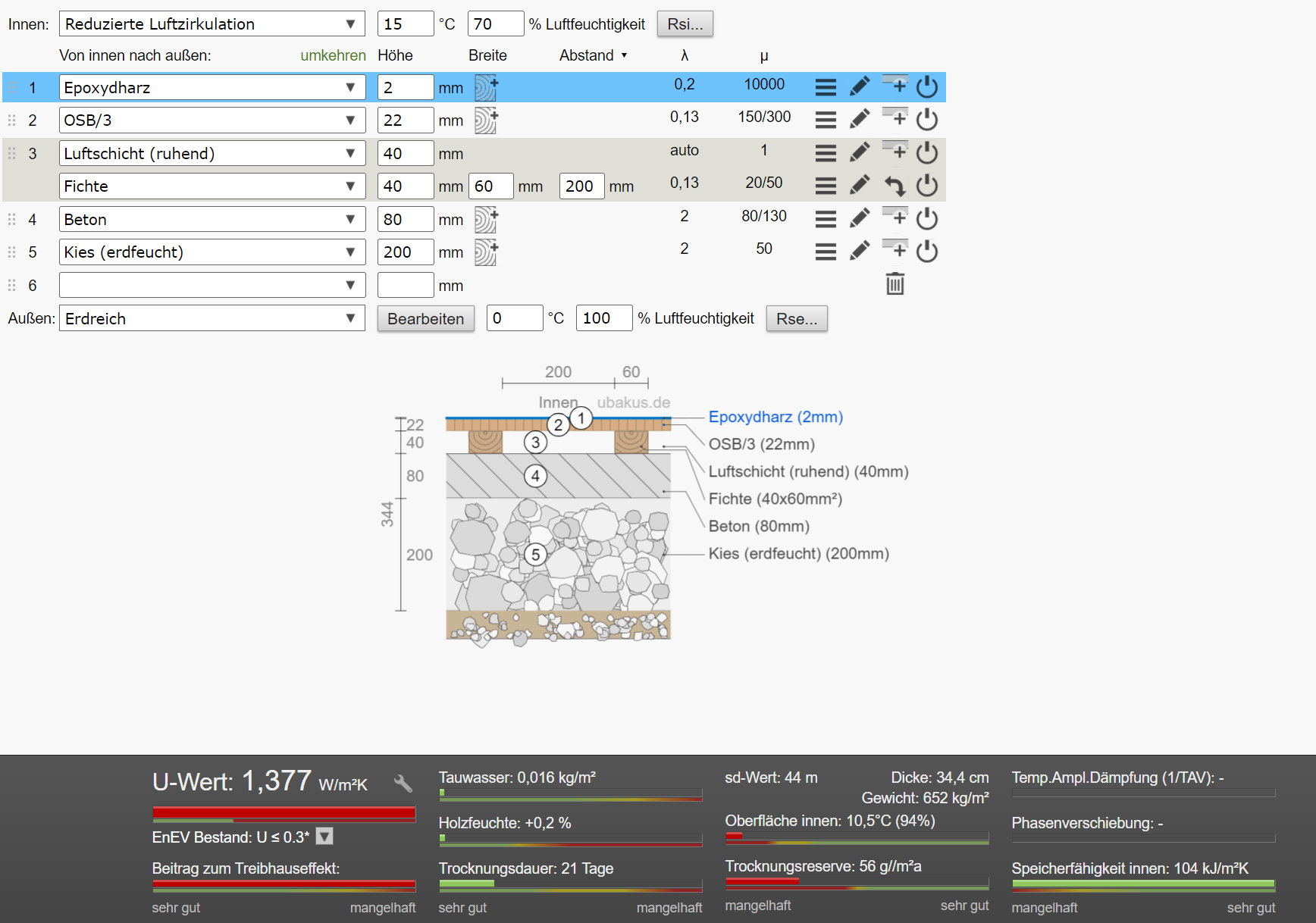Open Fichte material dropdown
This screenshot has width=1316, height=923.
(212, 186)
